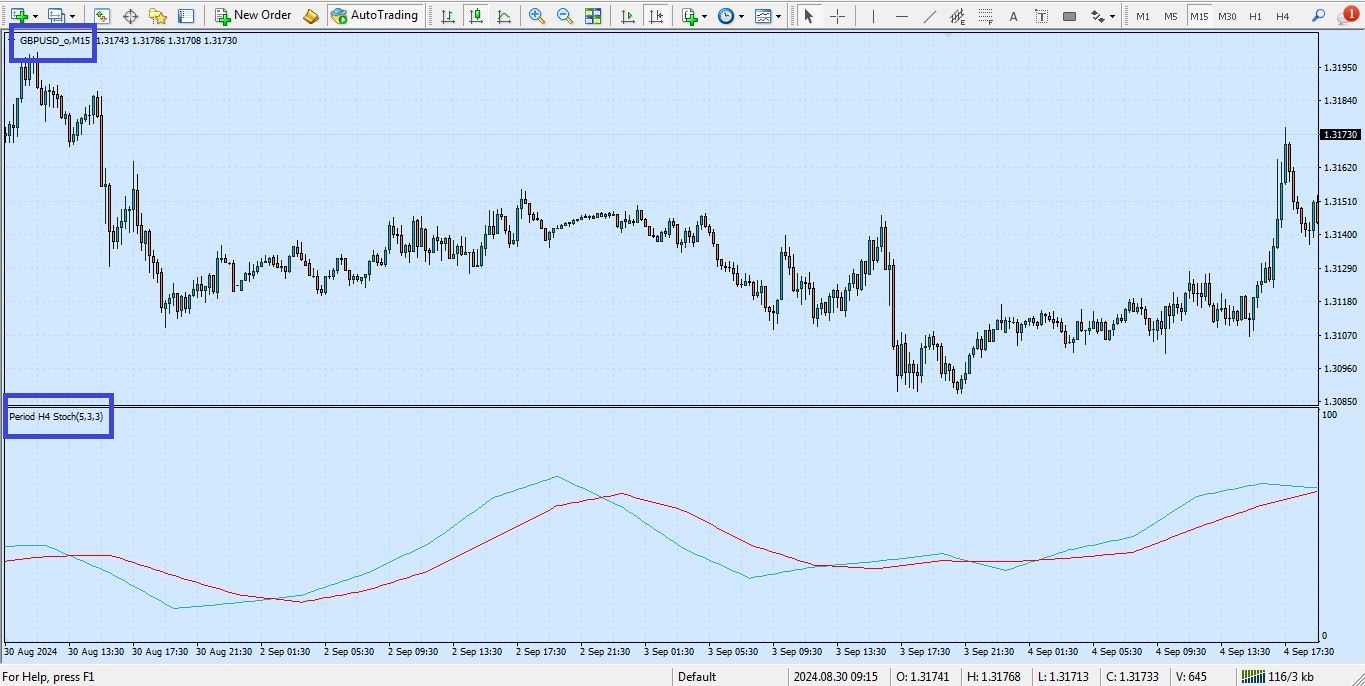Draw a trendline
The height and width of the screenshot is (686, 1365).
[x=929, y=16]
